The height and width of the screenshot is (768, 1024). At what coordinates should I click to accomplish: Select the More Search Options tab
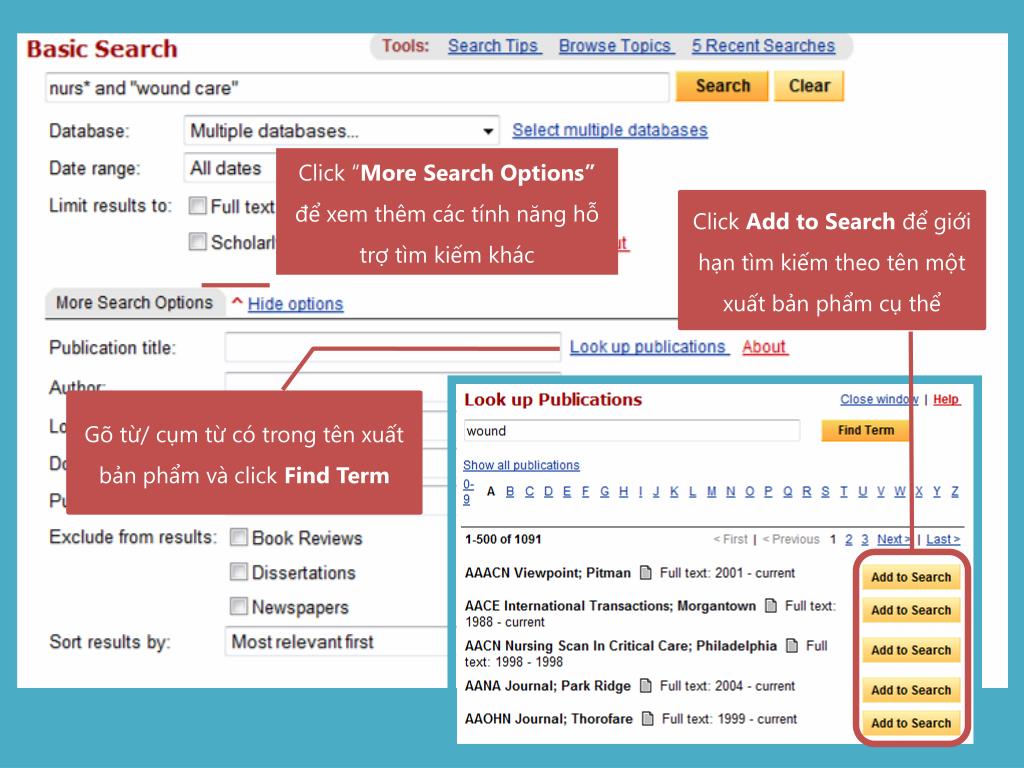pyautogui.click(x=135, y=303)
